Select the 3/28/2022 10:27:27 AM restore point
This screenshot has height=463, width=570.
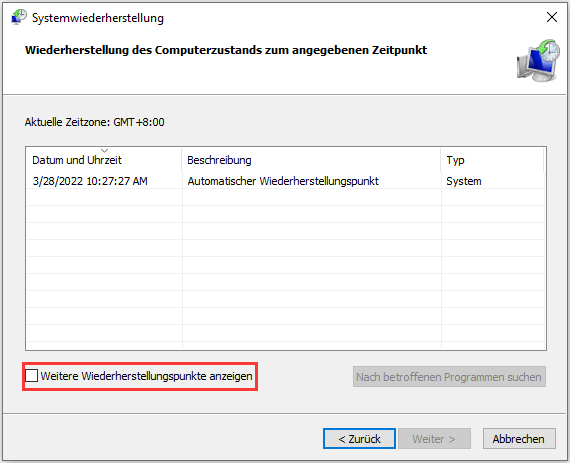click(286, 181)
